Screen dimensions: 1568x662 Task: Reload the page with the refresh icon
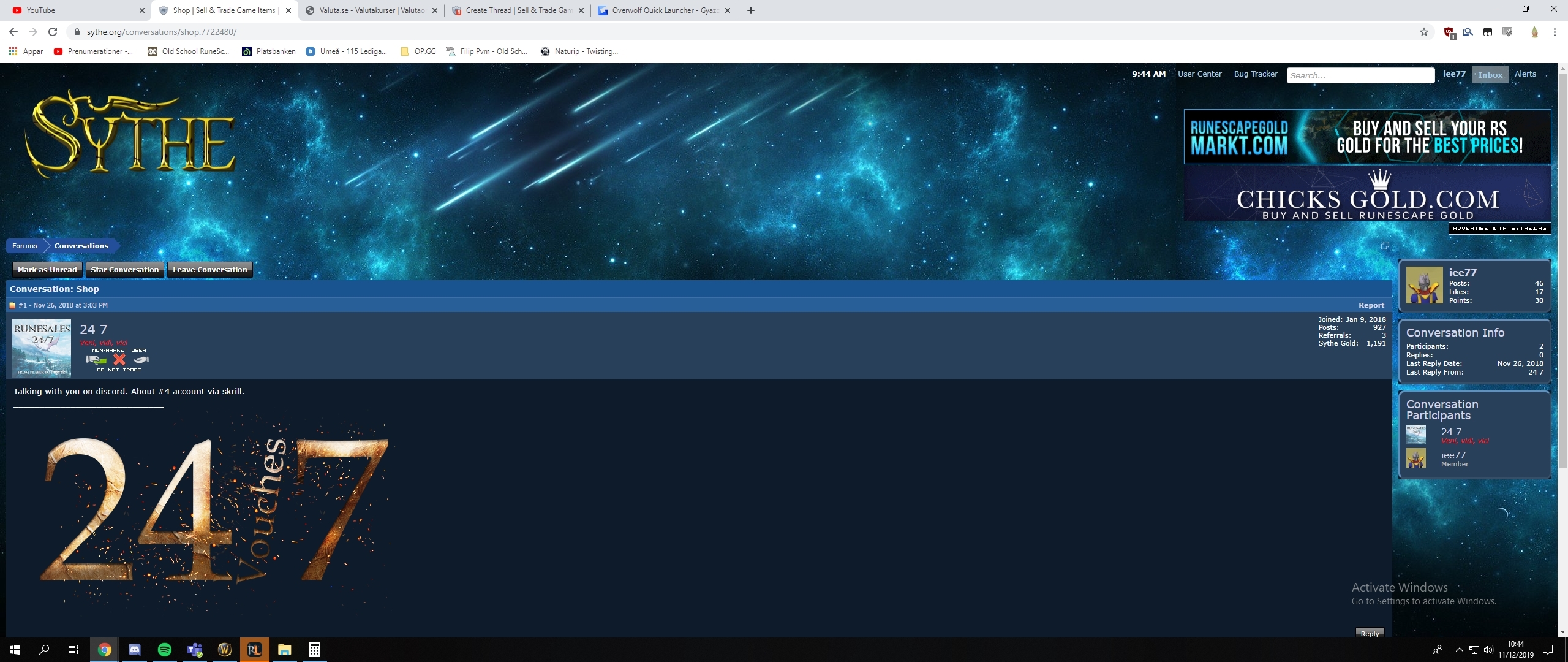pyautogui.click(x=53, y=32)
